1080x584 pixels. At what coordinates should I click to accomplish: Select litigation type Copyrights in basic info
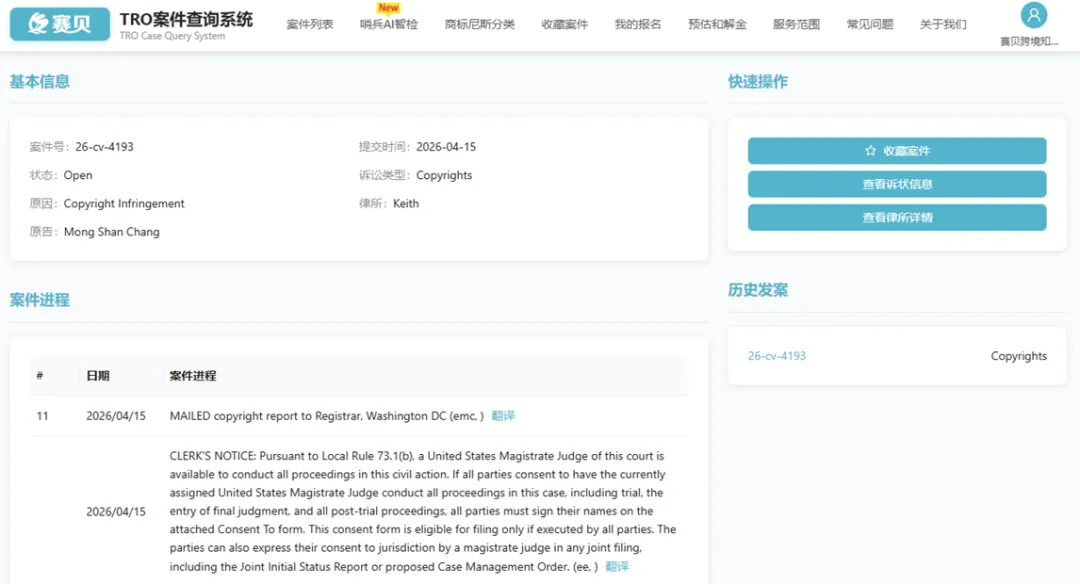pyautogui.click(x=444, y=175)
